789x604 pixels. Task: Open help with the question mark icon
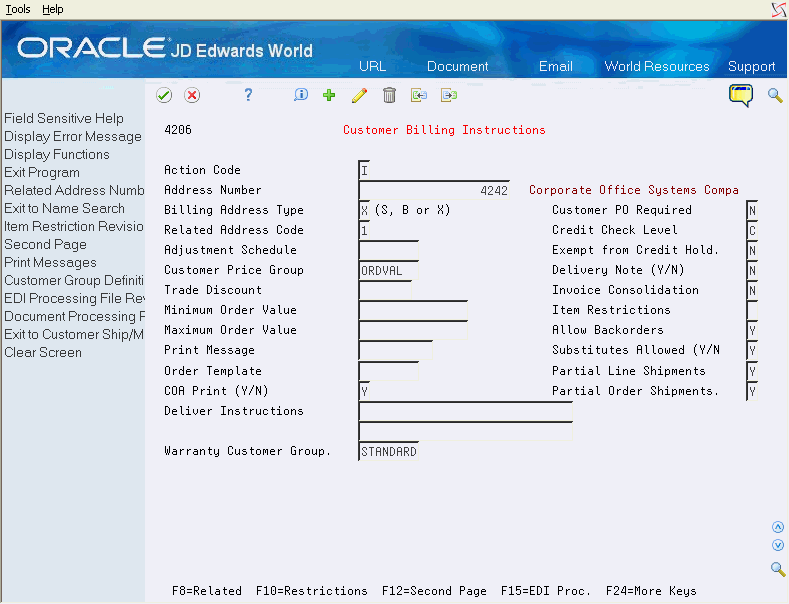tap(248, 95)
